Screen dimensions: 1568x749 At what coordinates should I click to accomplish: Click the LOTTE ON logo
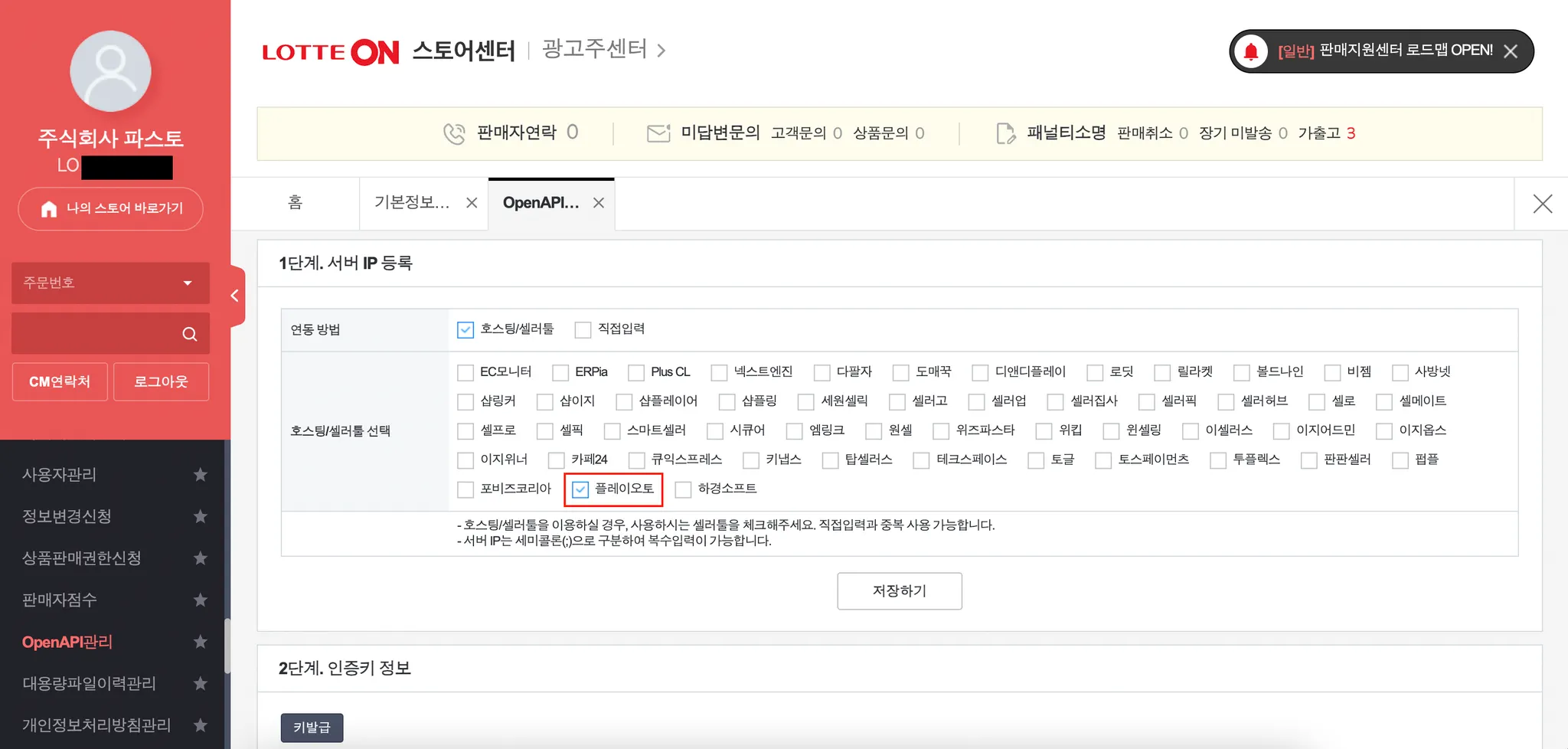pyautogui.click(x=330, y=52)
